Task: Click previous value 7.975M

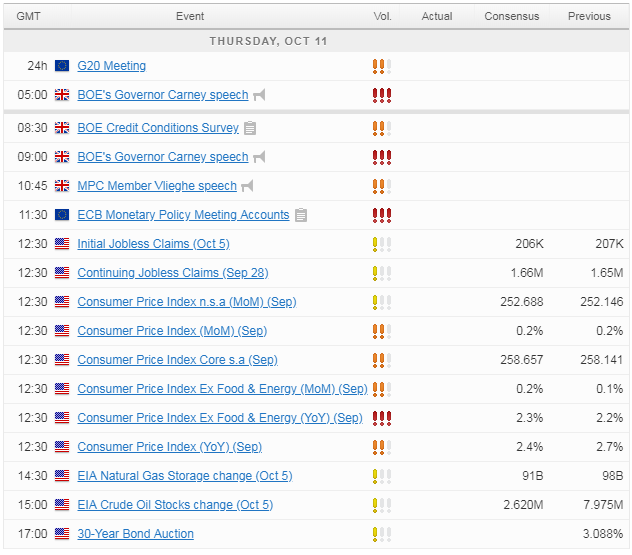Action: [x=603, y=505]
